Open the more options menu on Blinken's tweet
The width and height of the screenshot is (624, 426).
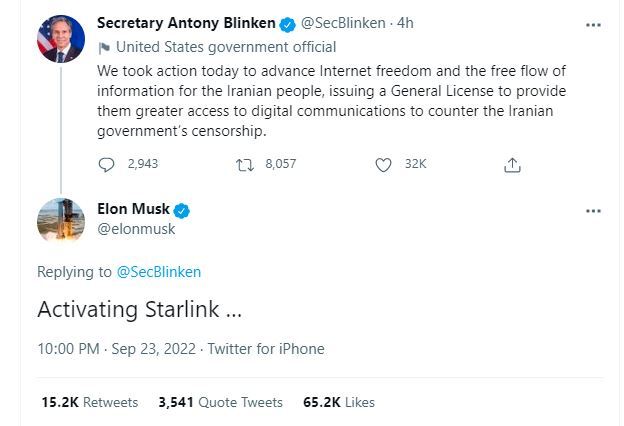[593, 25]
